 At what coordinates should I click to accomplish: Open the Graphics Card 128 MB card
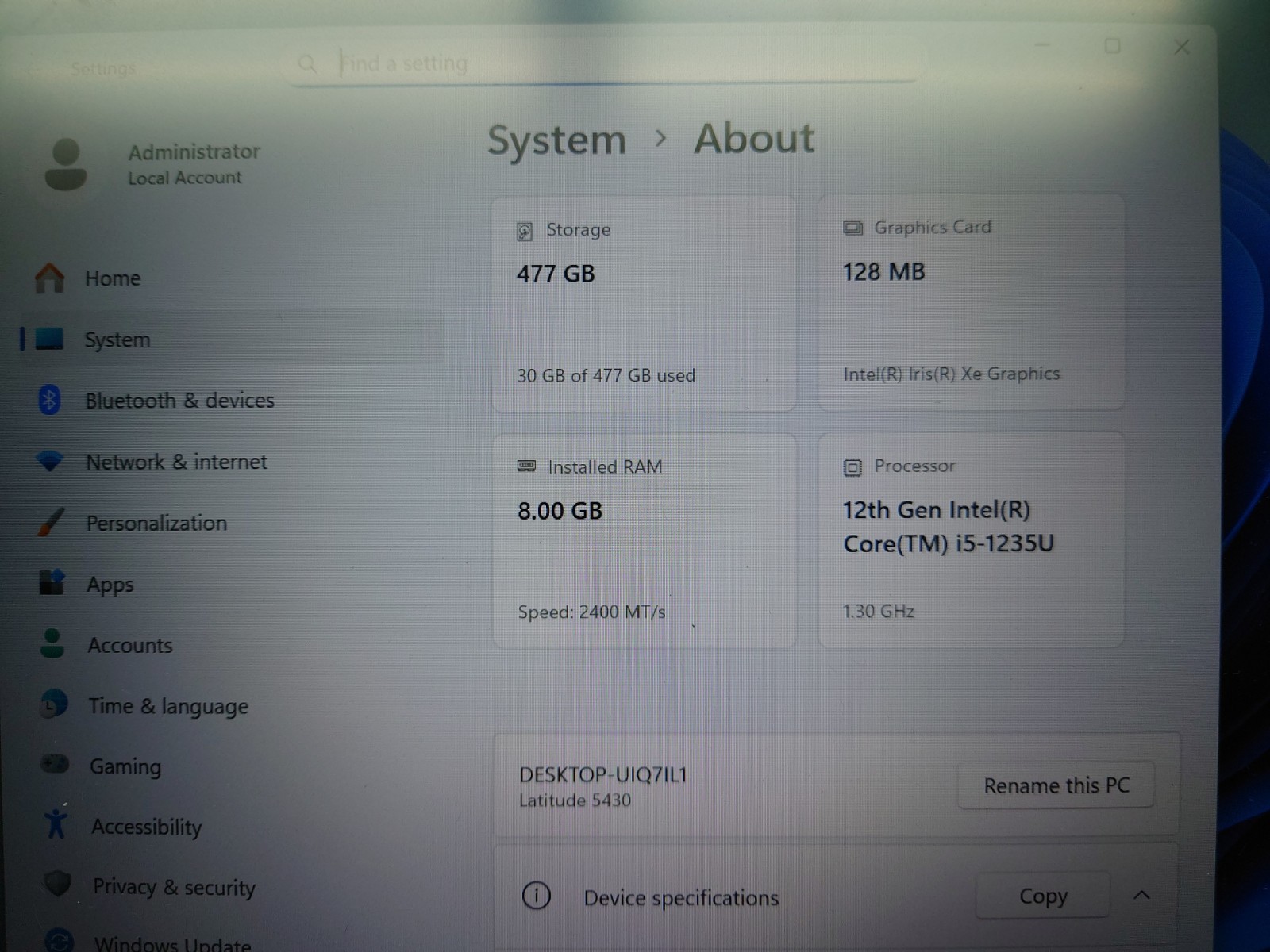[x=972, y=302]
